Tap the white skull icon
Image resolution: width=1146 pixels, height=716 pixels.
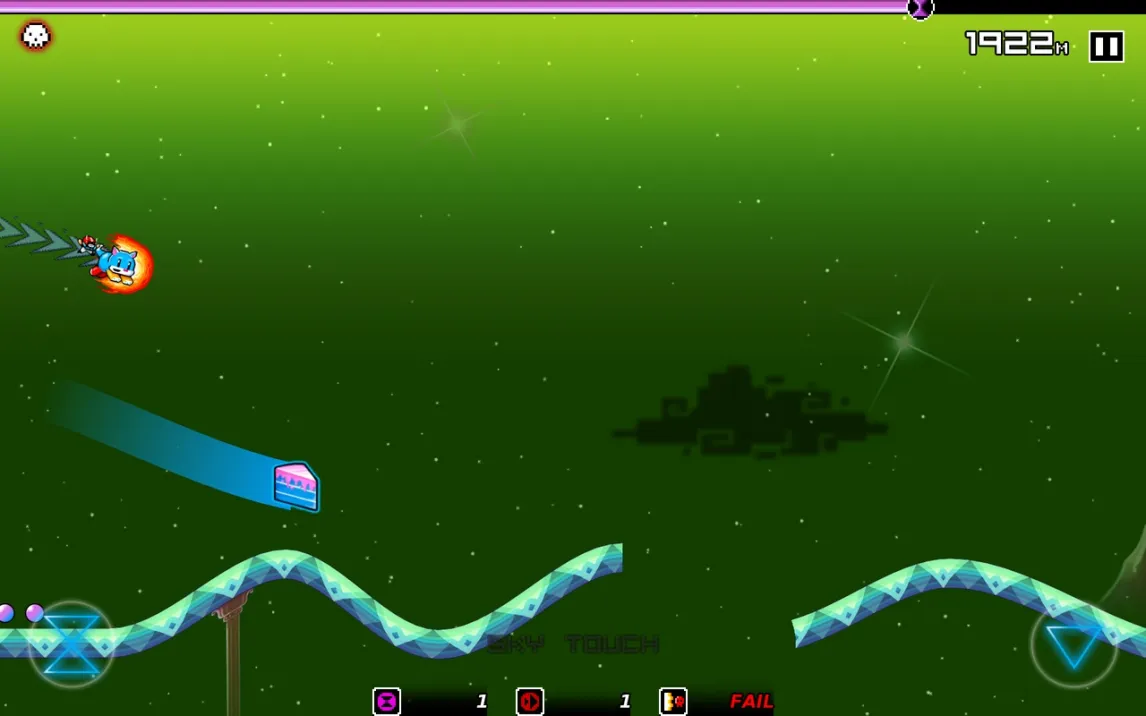(x=36, y=37)
